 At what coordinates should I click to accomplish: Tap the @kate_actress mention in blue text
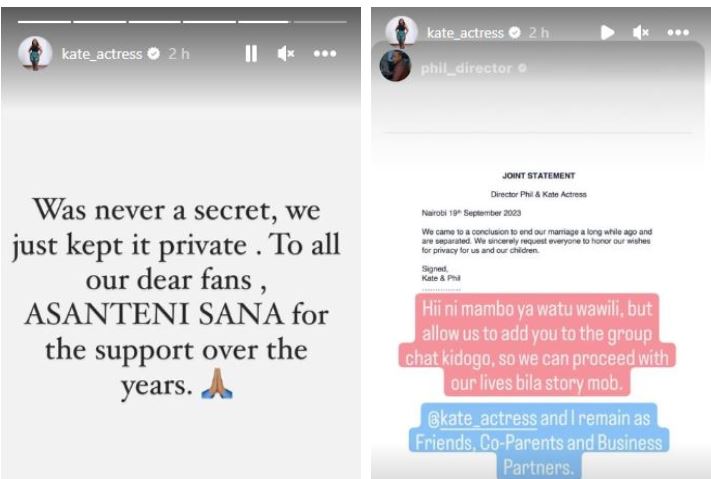[482, 418]
